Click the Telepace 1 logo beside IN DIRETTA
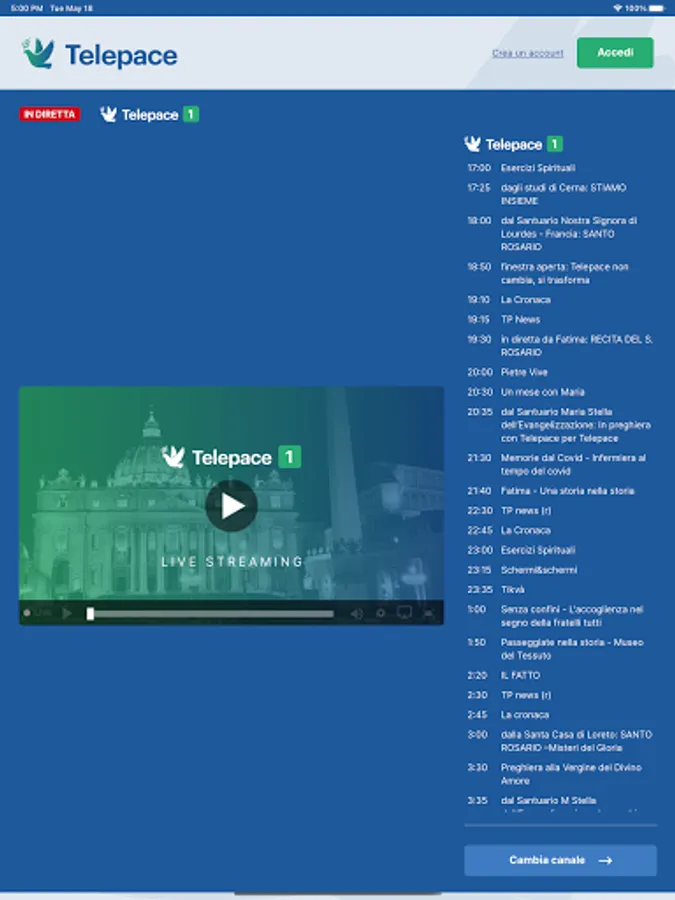This screenshot has width=675, height=900. (x=149, y=114)
